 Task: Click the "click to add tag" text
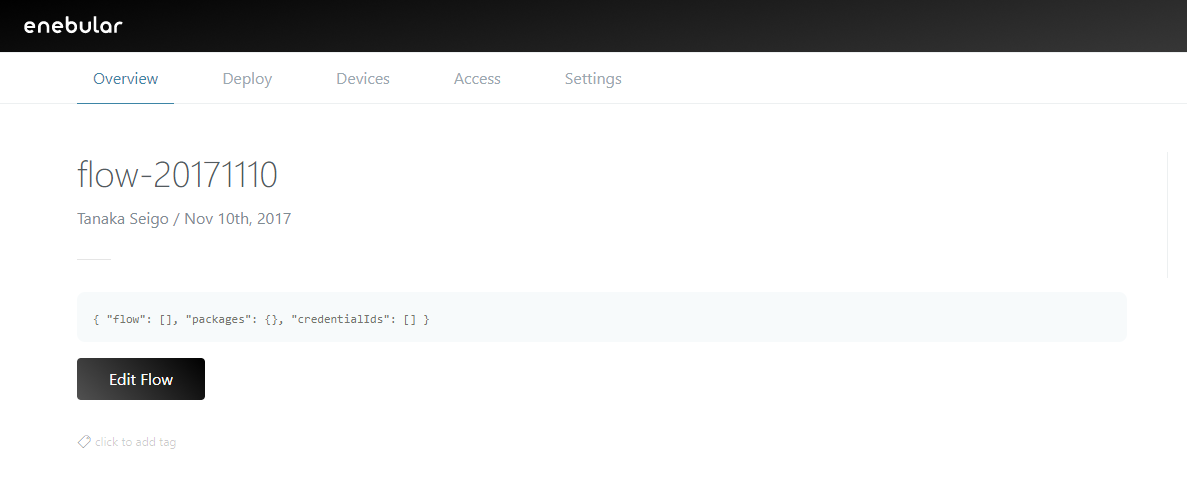[135, 442]
